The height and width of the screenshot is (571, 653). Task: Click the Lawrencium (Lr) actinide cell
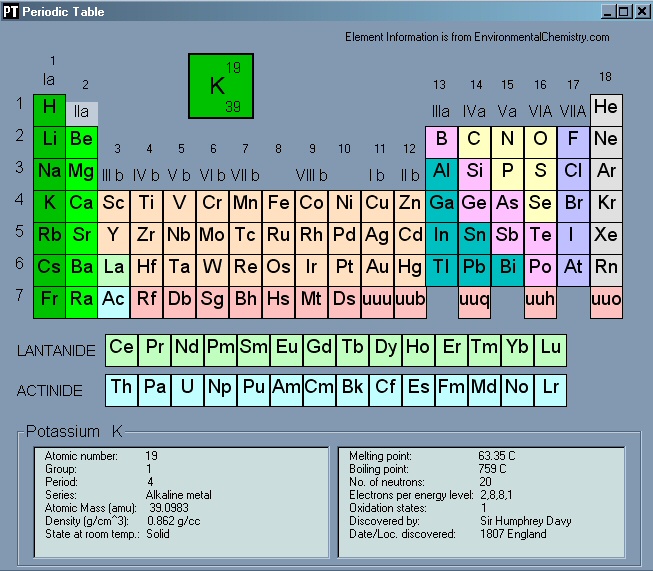coord(550,388)
